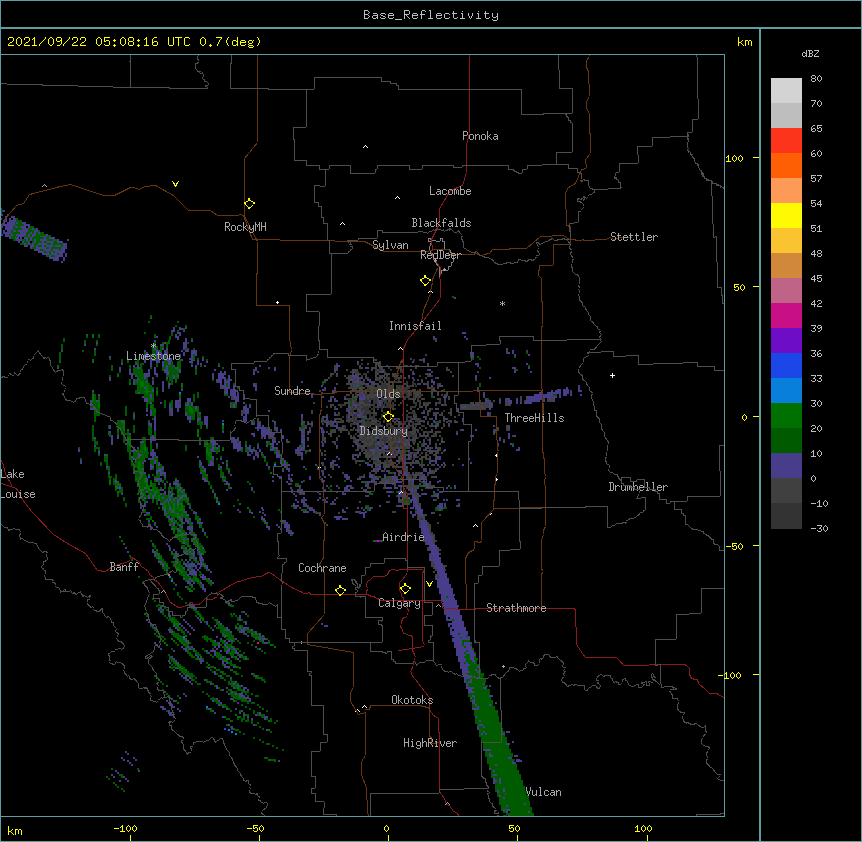Select the red 65-60 dBZ legend swatch
Image resolution: width=862 pixels, height=842 pixels.
786,141
